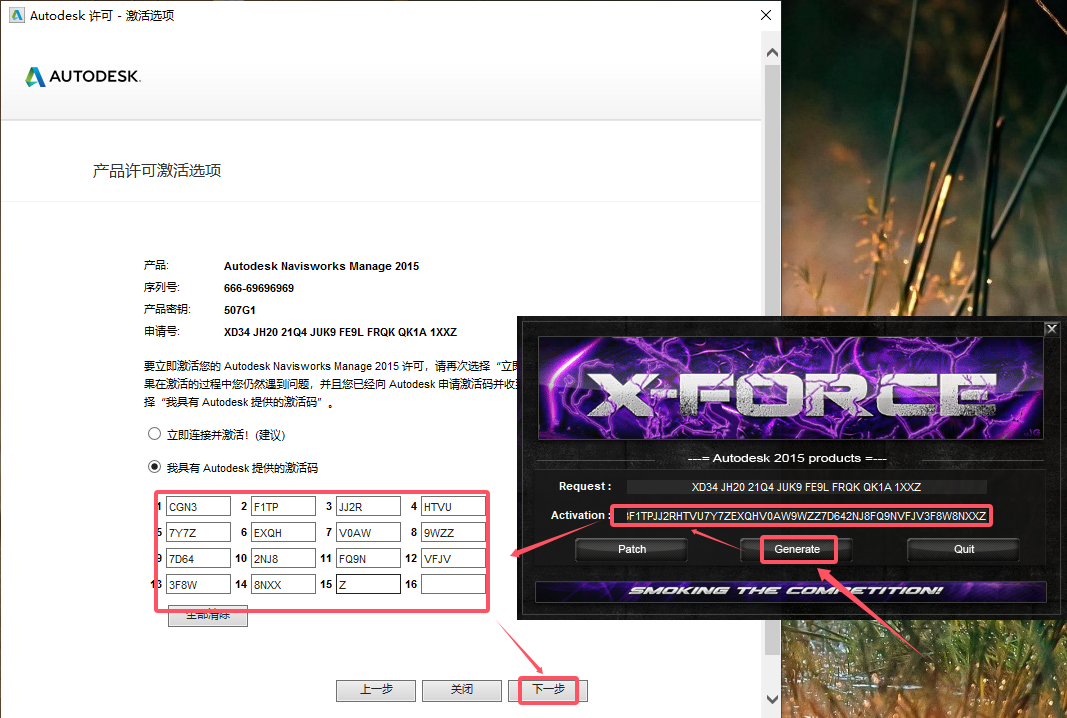The height and width of the screenshot is (718, 1067).
Task: Close the Autodesk licensing dialog
Action: [766, 16]
